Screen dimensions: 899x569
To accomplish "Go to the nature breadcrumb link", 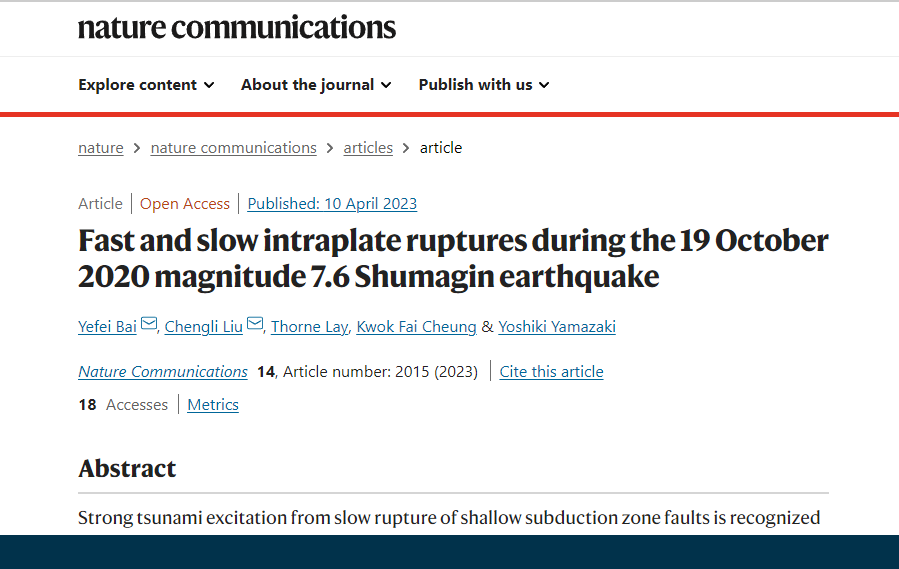I will (101, 148).
